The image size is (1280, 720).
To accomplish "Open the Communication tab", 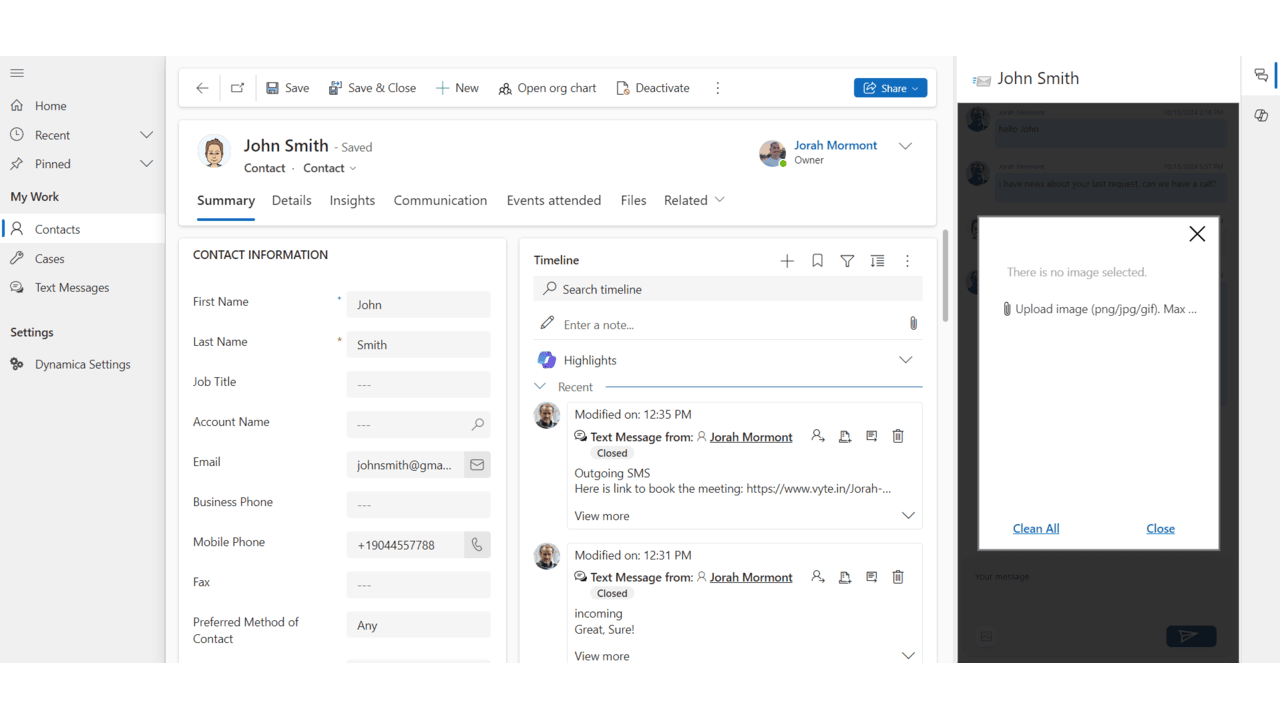I will pos(440,200).
